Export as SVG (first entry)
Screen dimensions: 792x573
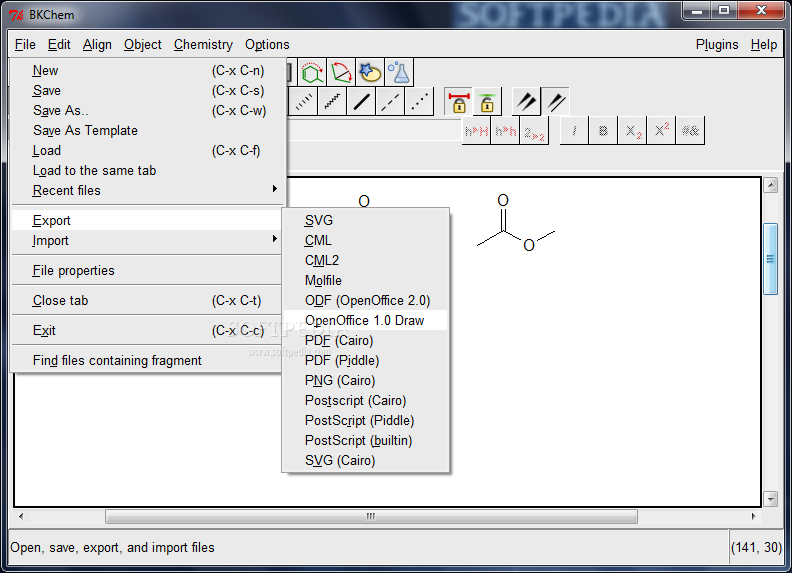[x=366, y=220]
